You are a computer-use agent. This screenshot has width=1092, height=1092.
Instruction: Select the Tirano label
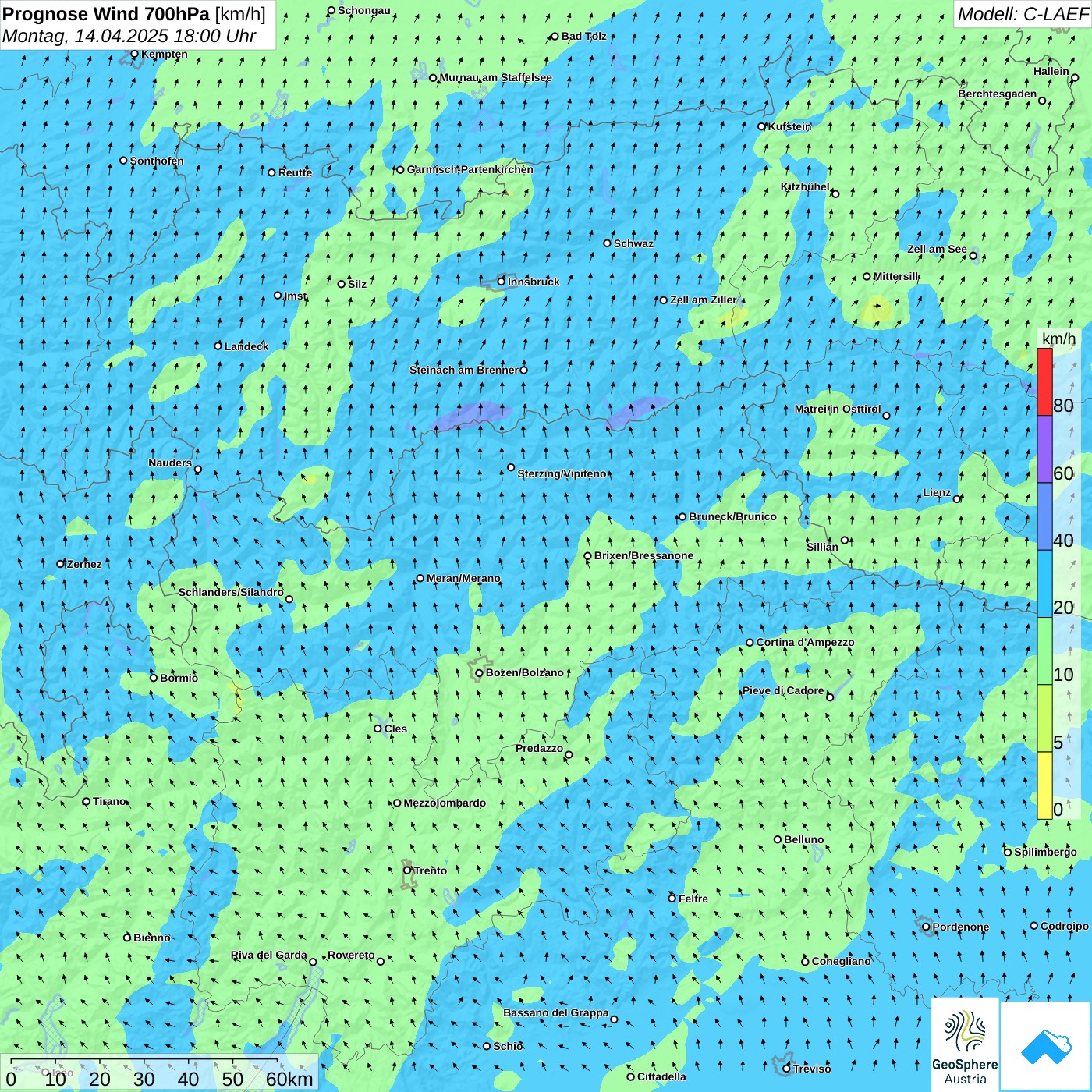(109, 801)
